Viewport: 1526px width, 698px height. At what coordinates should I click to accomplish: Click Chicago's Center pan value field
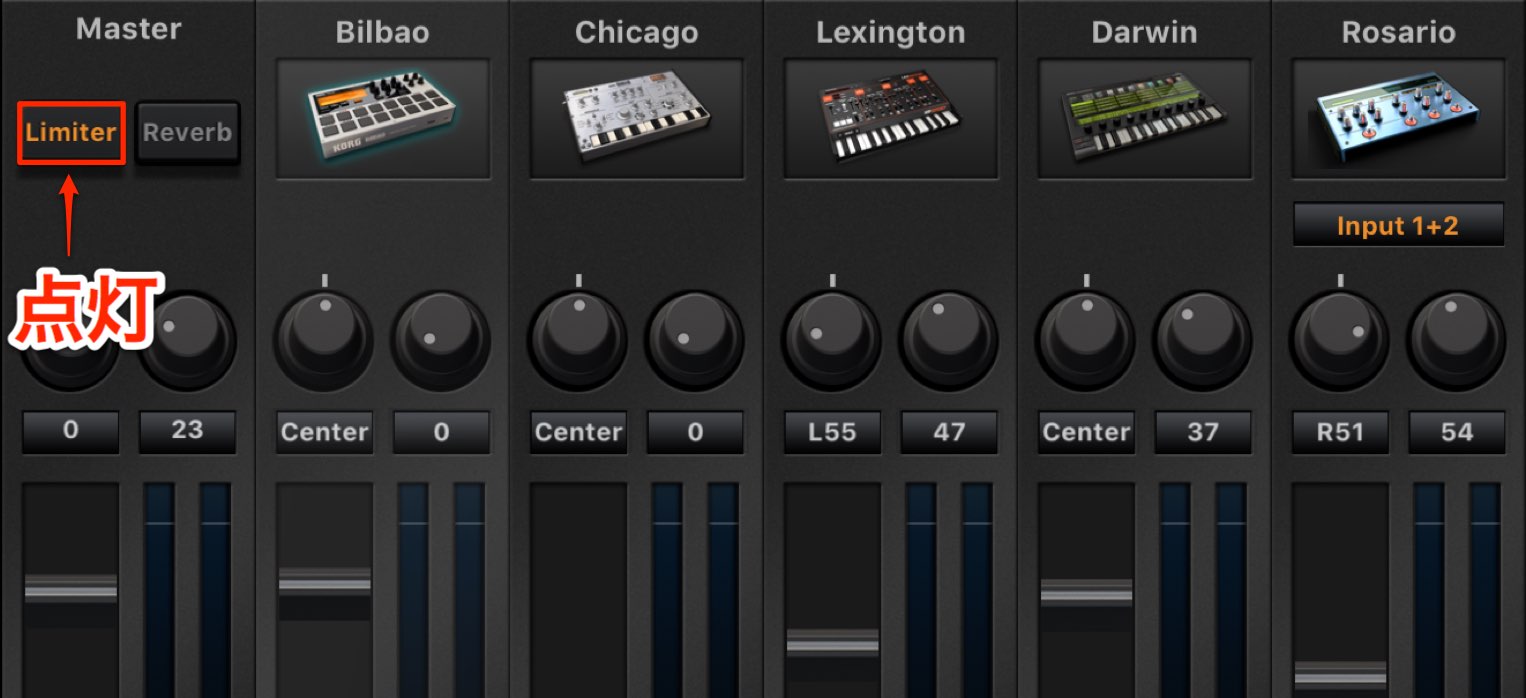578,432
